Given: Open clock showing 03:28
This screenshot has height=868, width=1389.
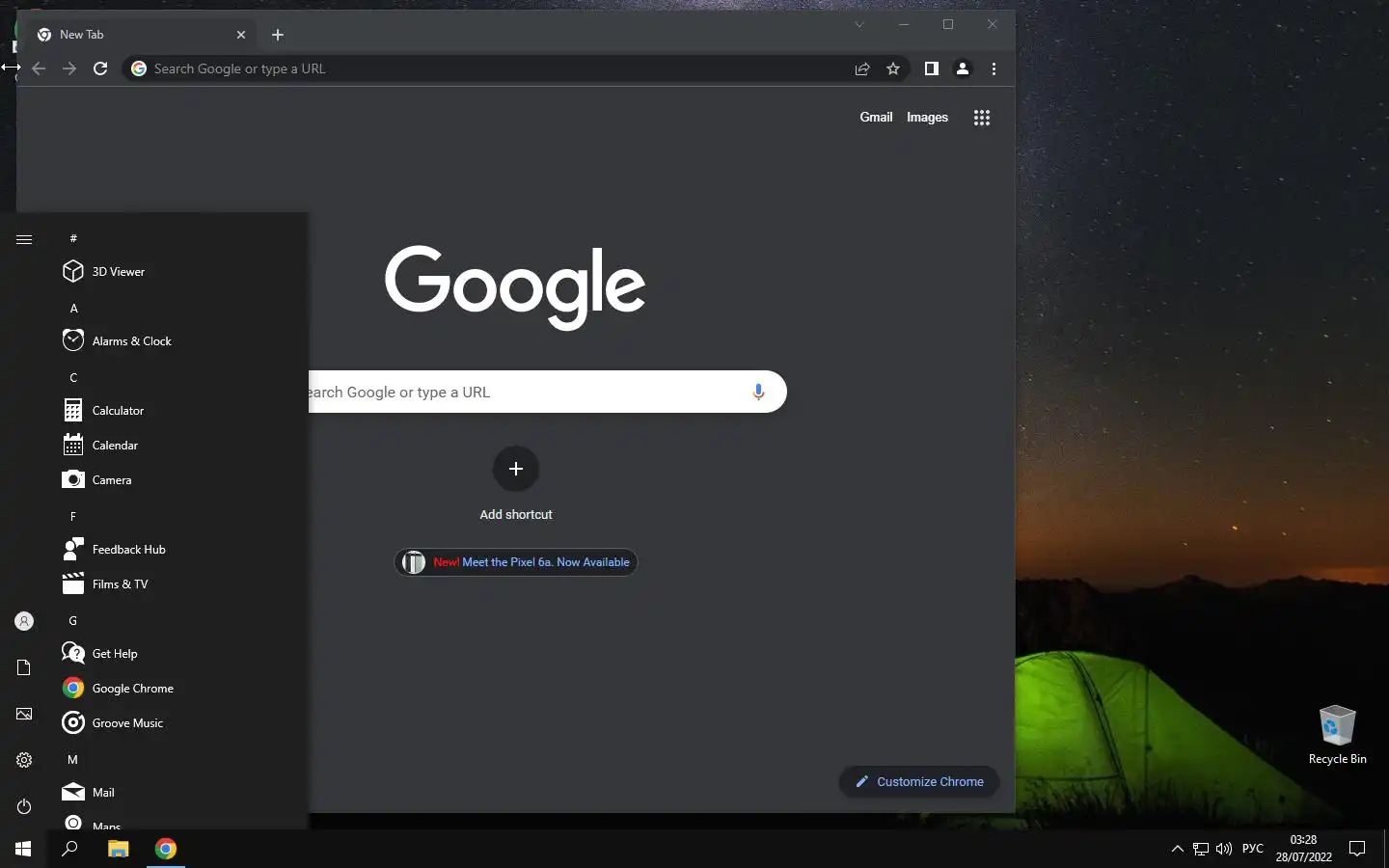Looking at the screenshot, I should [x=1303, y=849].
